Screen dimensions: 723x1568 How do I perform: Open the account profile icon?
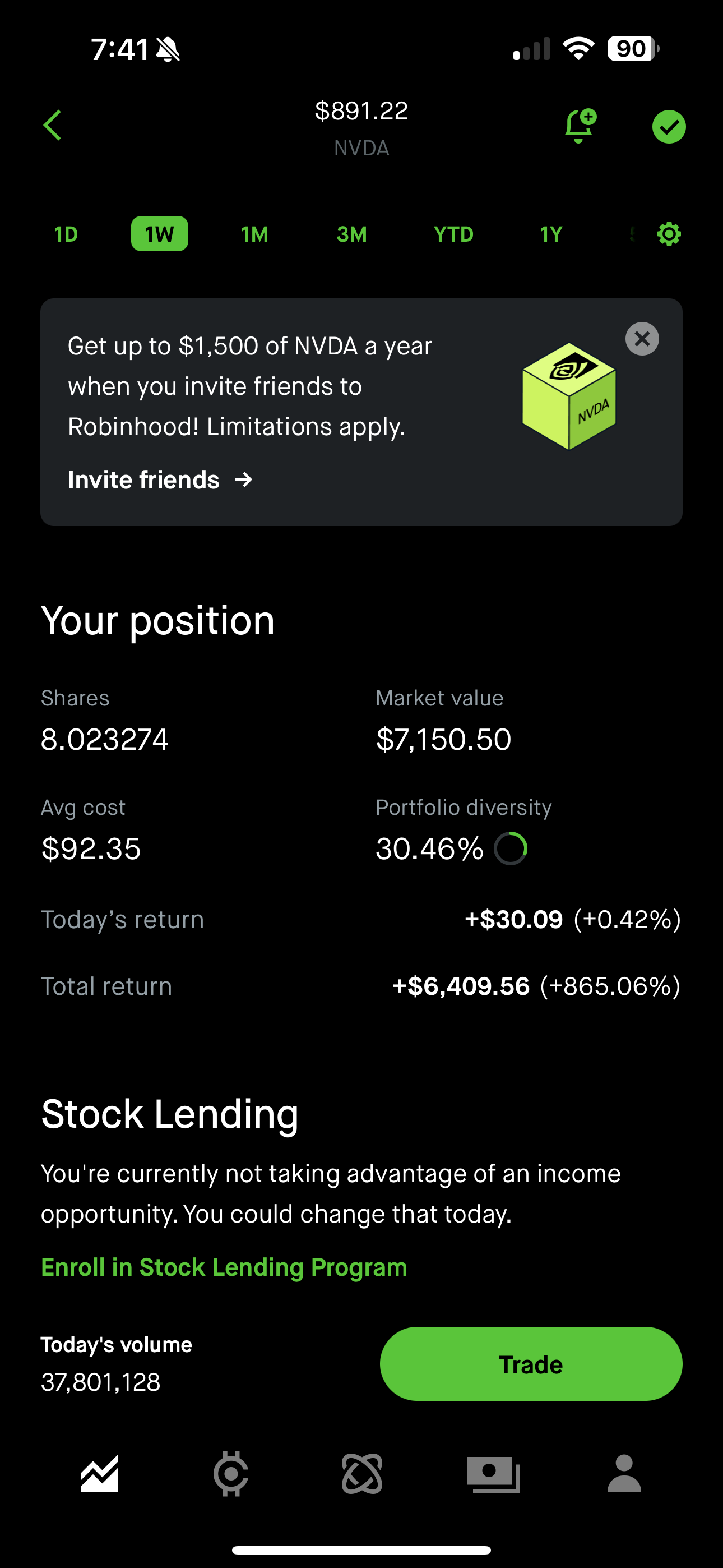click(x=624, y=1474)
